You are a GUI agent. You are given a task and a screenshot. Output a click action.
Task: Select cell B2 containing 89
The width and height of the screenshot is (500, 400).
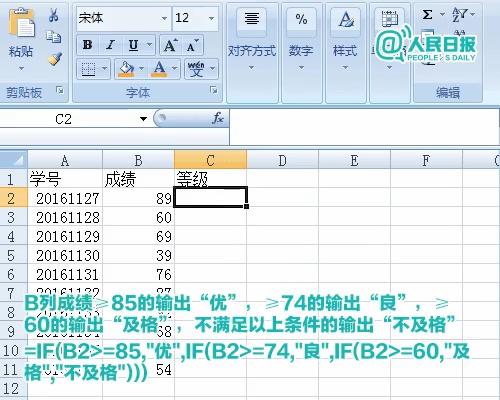(x=138, y=198)
